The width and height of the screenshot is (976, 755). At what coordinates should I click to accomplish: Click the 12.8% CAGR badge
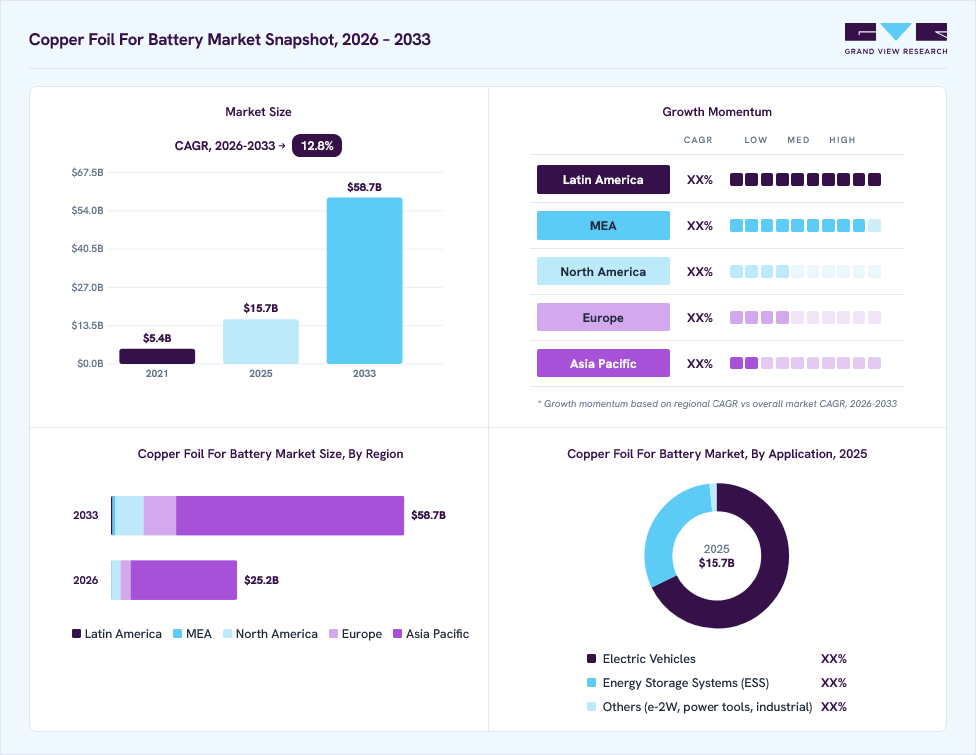click(x=317, y=146)
